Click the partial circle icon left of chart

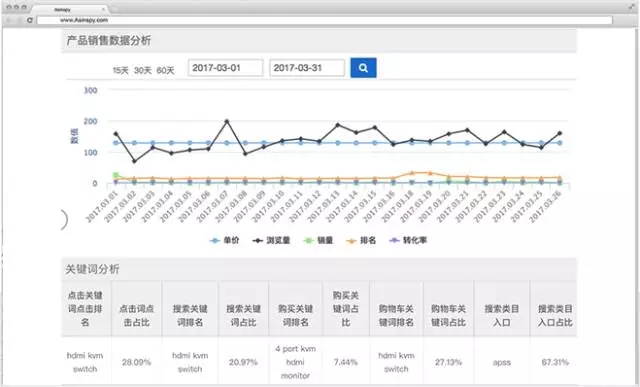(64, 220)
